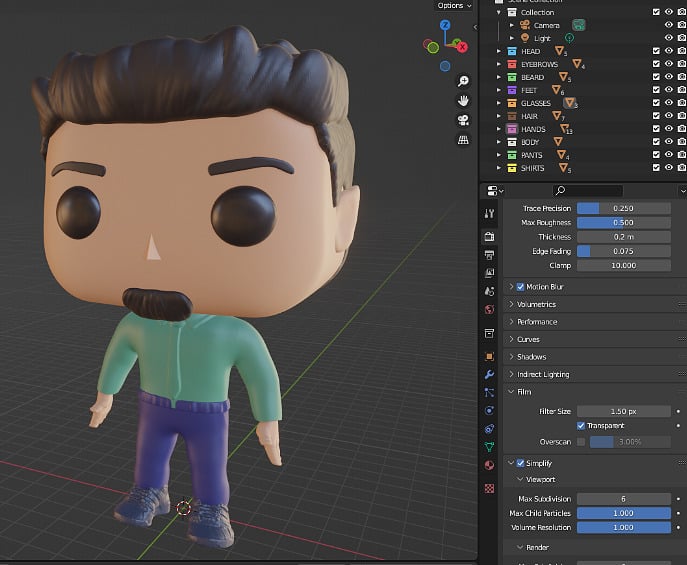Open the View Layer properties tab
687x565 pixels.
[x=489, y=273]
